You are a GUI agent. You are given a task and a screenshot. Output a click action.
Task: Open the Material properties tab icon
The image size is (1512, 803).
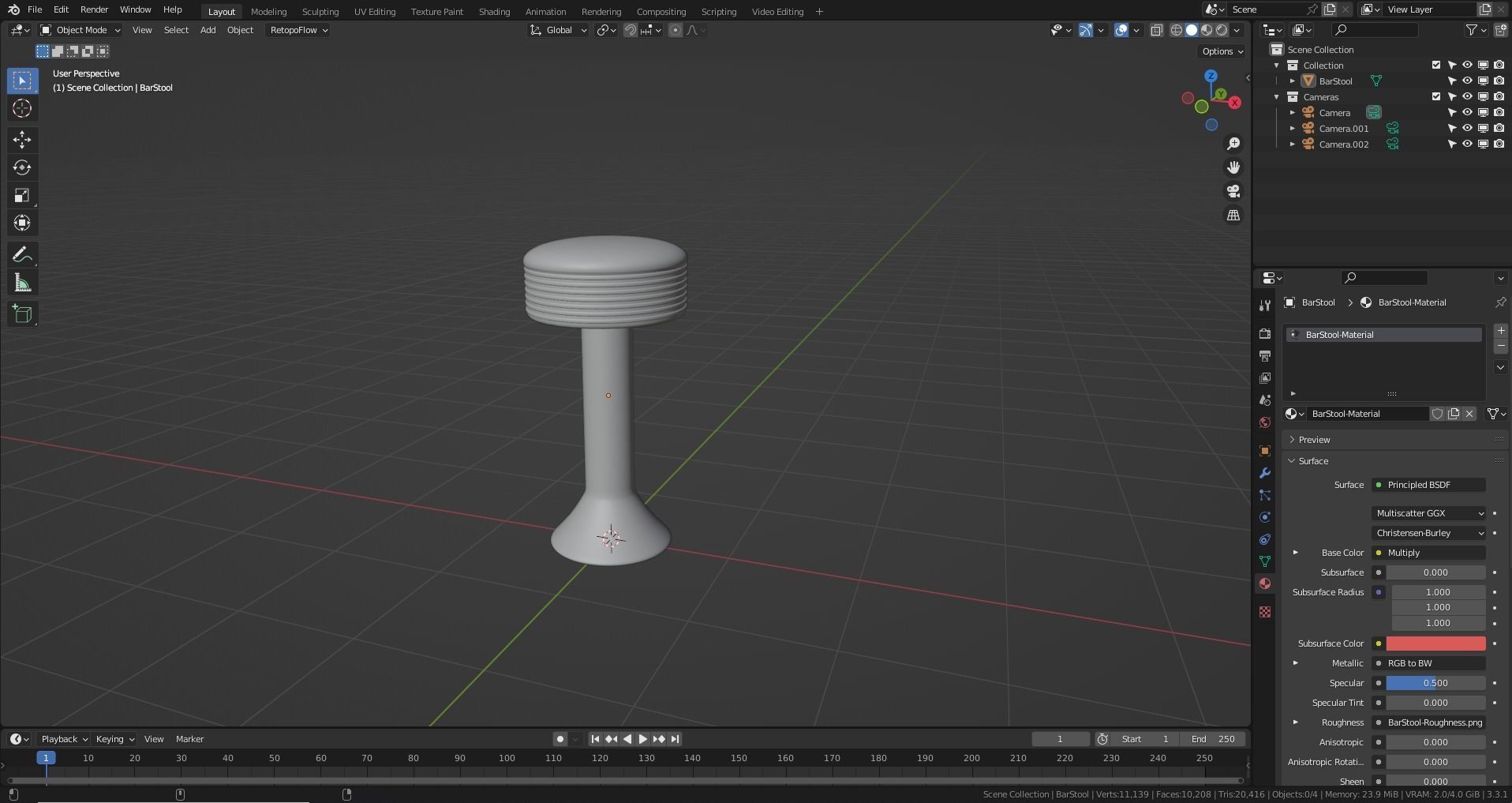[1265, 583]
